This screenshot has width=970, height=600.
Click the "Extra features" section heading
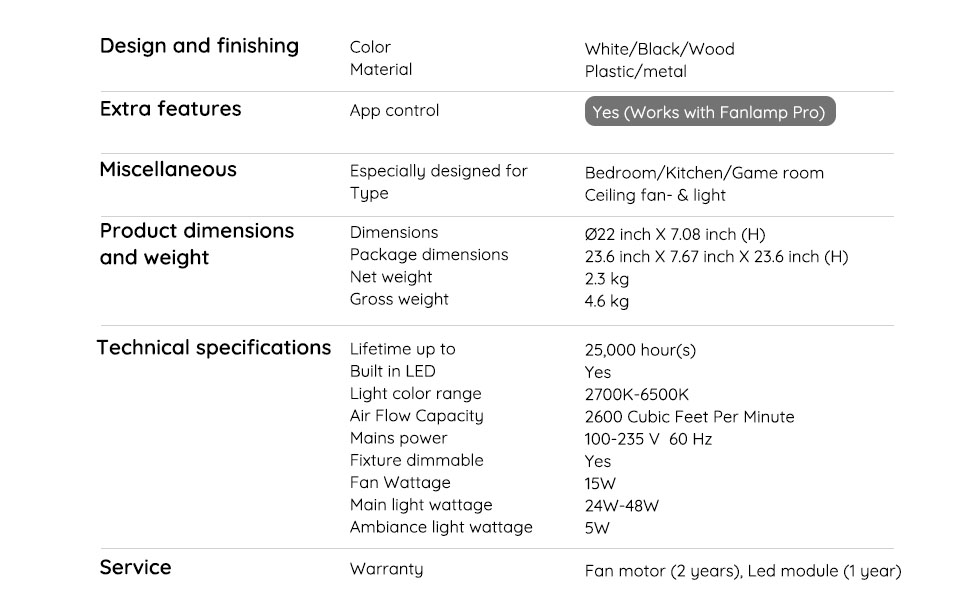[170, 109]
